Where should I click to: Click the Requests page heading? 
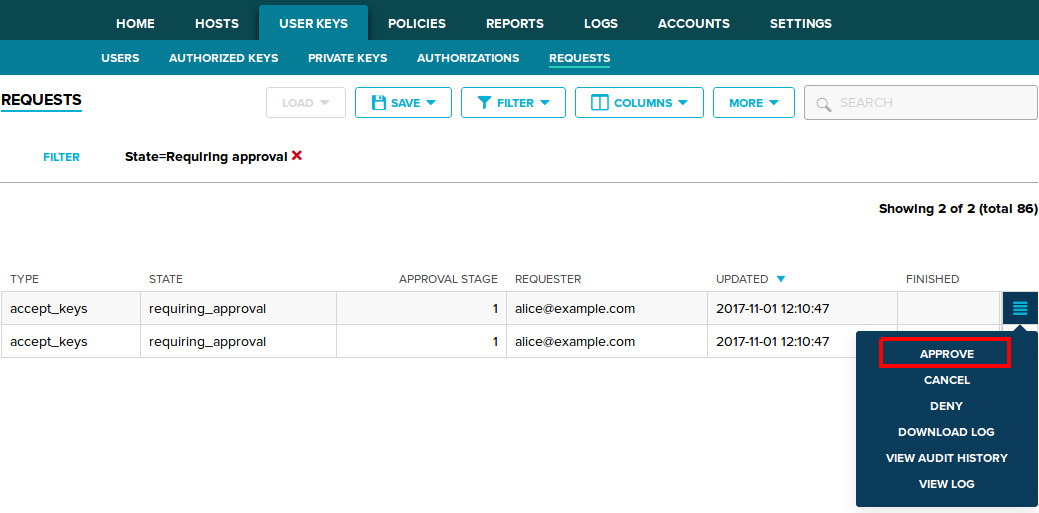pos(41,100)
